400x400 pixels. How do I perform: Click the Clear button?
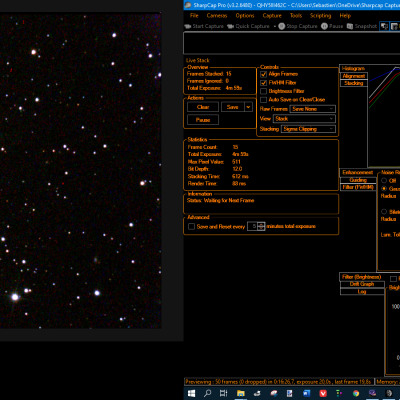click(203, 107)
